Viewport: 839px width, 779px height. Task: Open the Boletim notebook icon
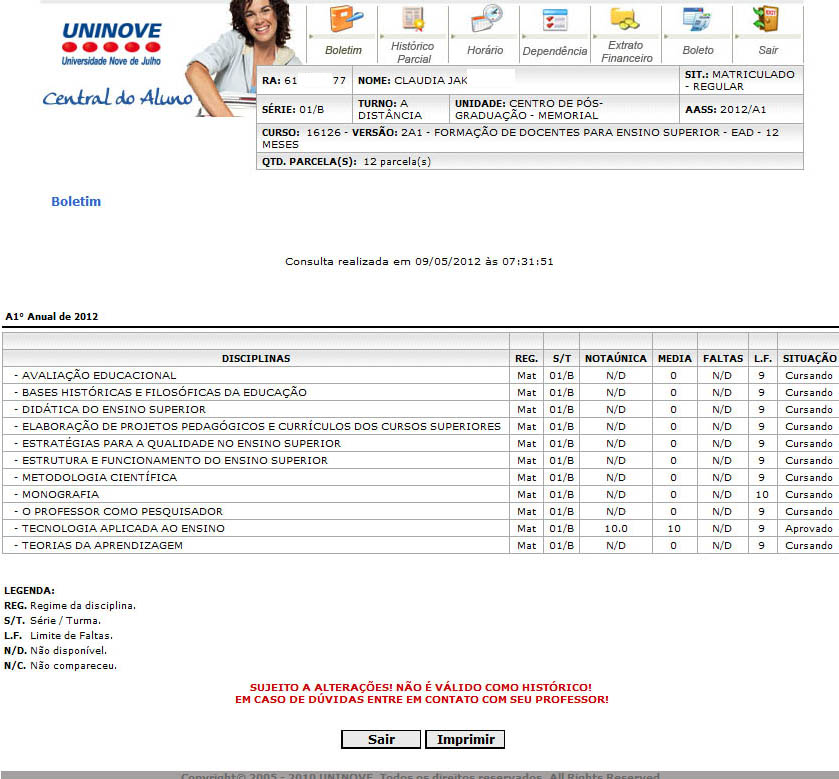click(x=346, y=18)
